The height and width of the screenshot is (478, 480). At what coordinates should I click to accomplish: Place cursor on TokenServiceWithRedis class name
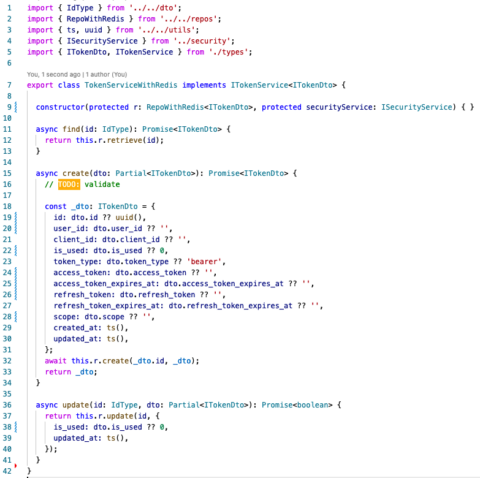[x=131, y=85]
